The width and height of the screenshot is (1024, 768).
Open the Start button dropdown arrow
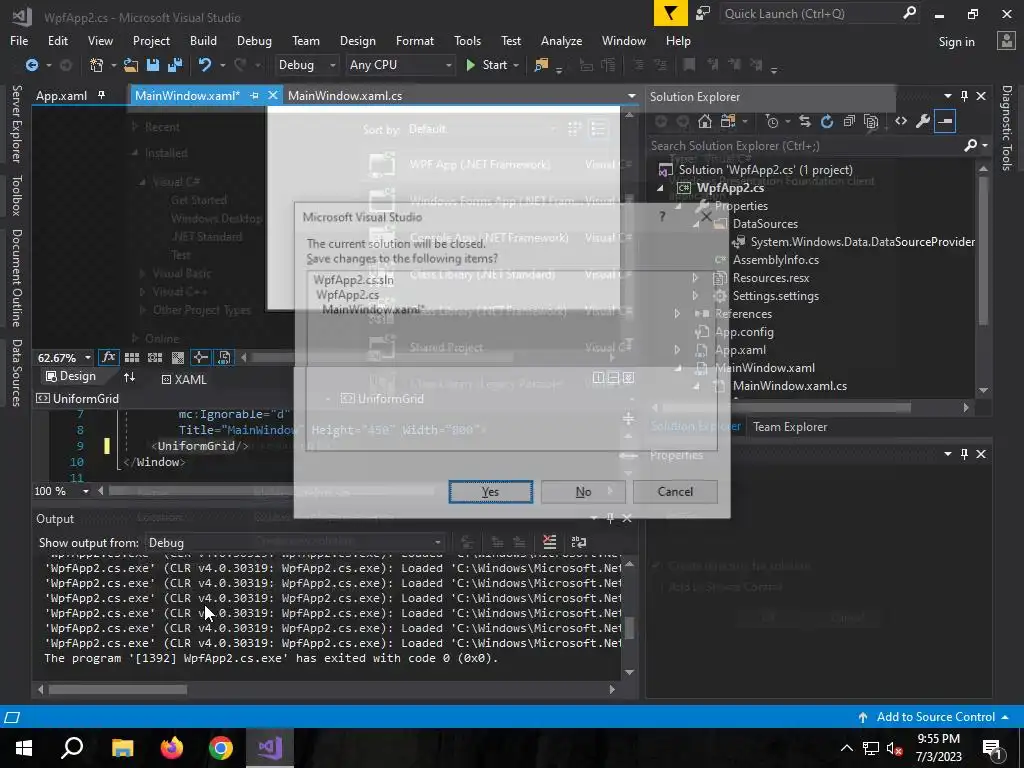tap(516, 65)
